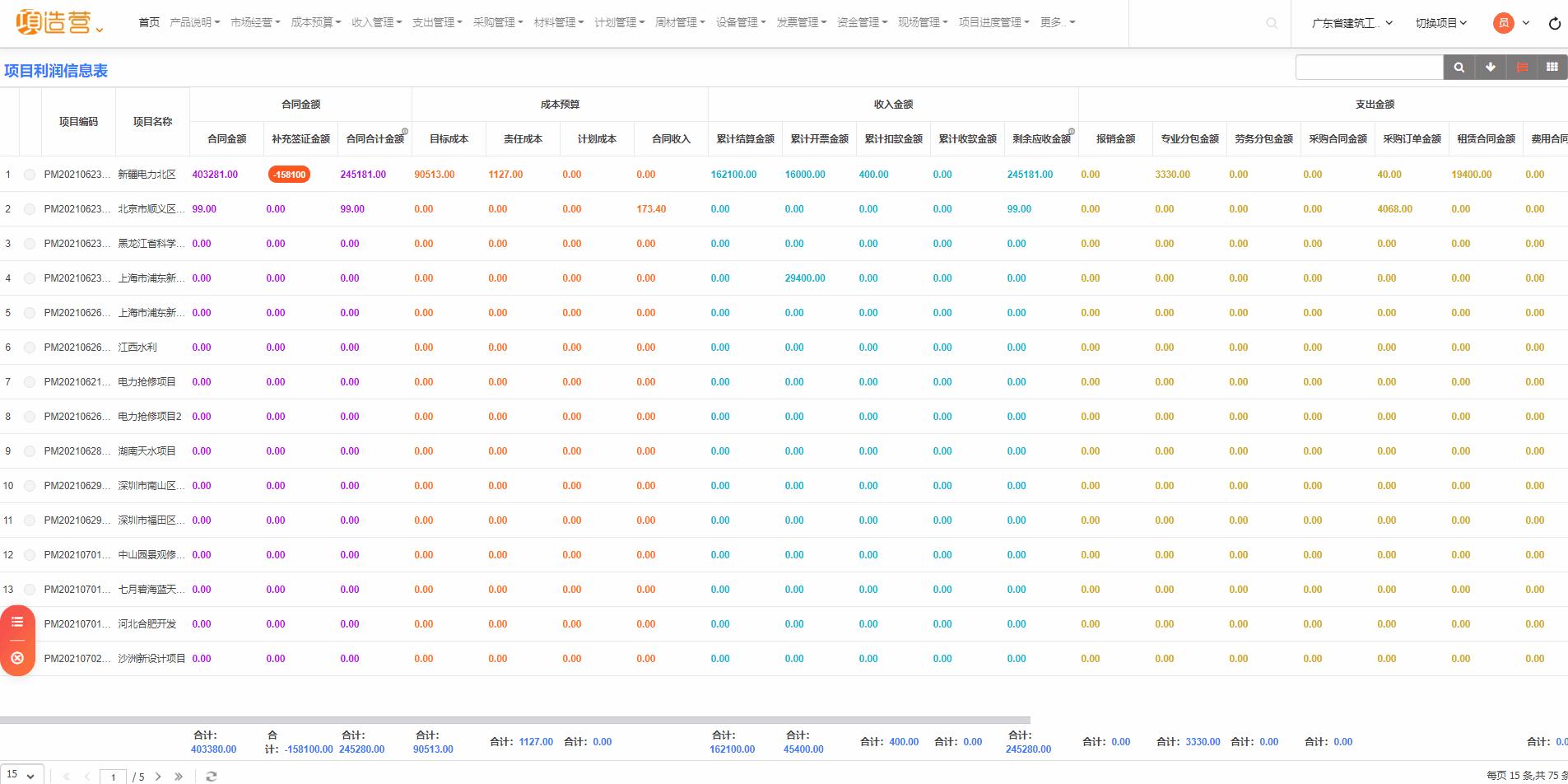Open the 切换项目 dropdown

point(1440,23)
